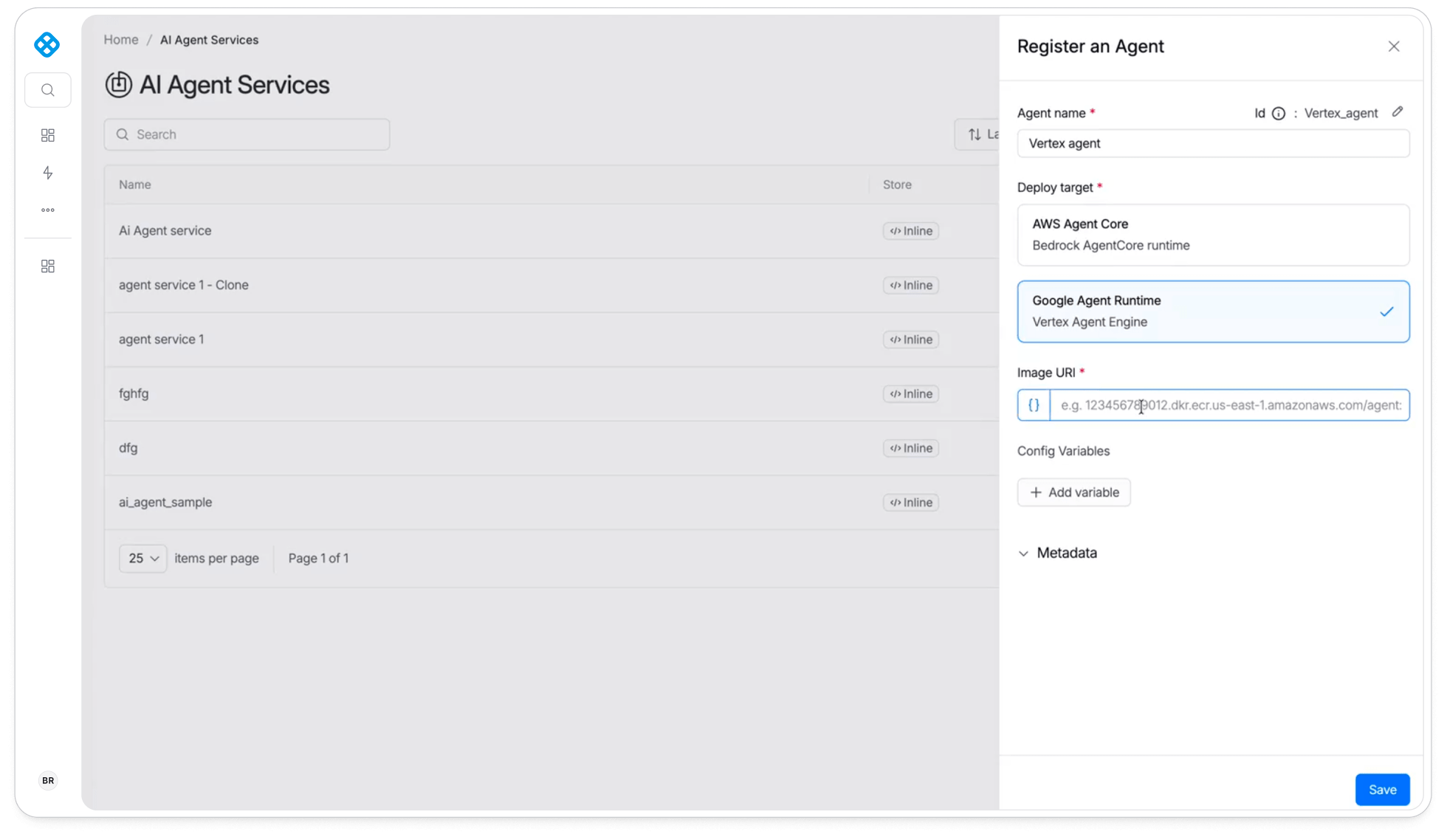Click Inline badge in ai_agent_sample row

(910, 503)
